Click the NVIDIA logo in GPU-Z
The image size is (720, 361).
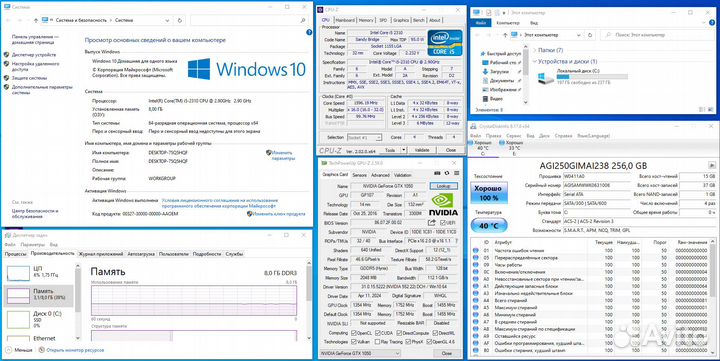coord(443,204)
